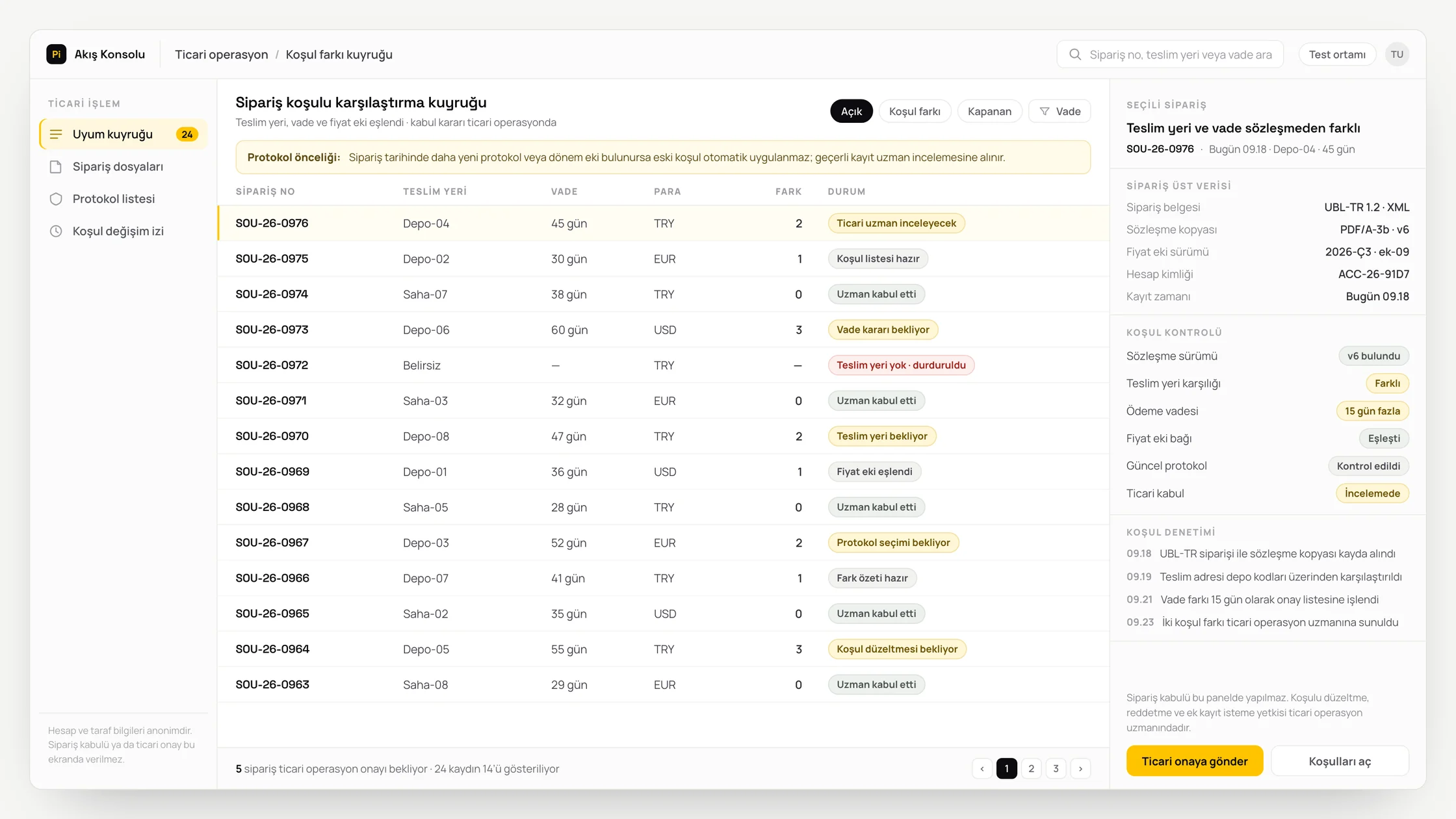Select order row SOU-26-0972
Viewport: 1456px width, 819px height.
663,365
